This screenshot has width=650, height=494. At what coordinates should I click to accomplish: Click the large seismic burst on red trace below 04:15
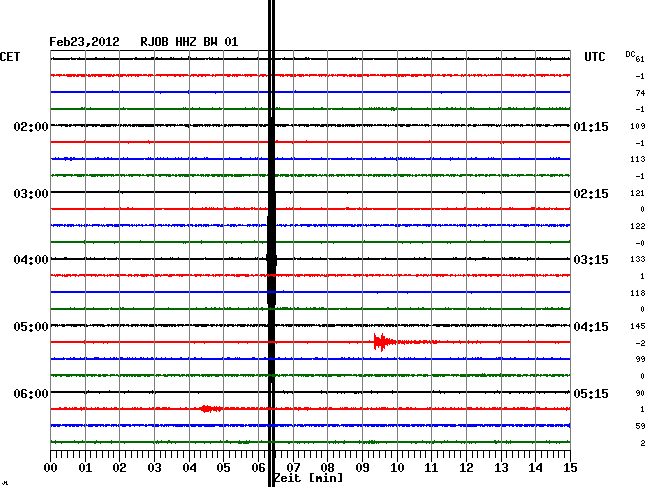point(386,342)
